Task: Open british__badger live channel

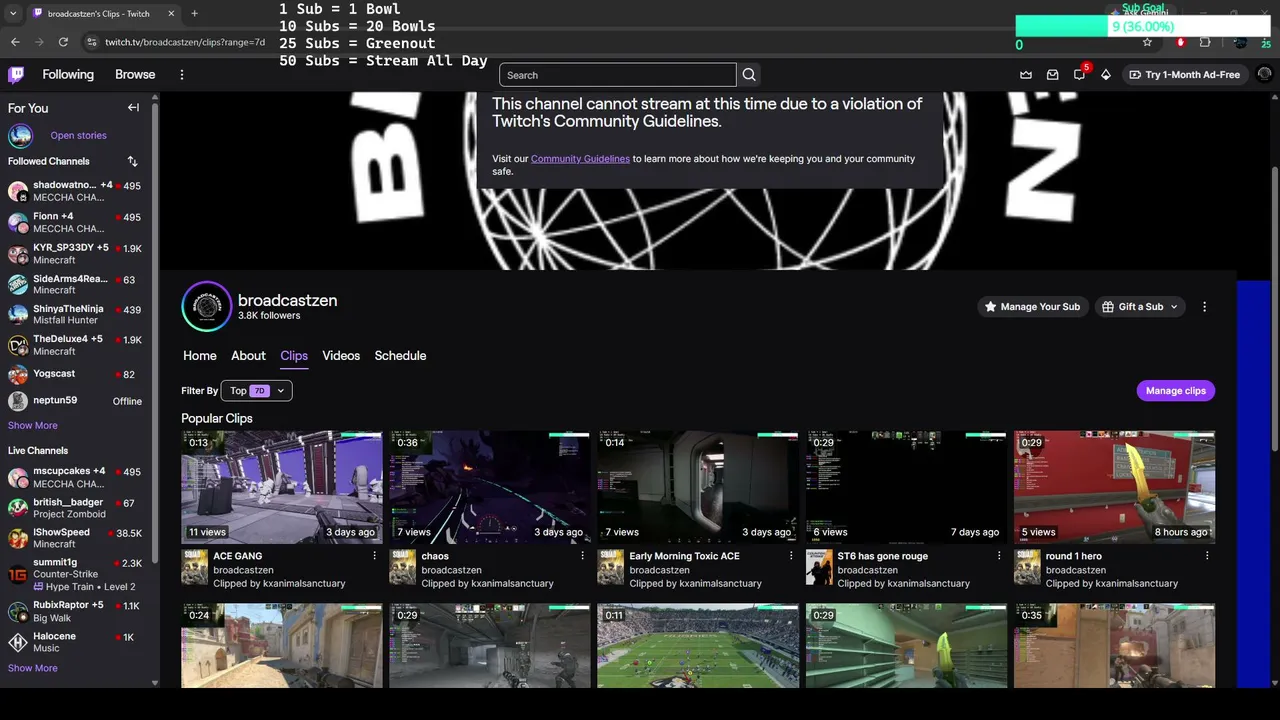Action: tap(75, 508)
